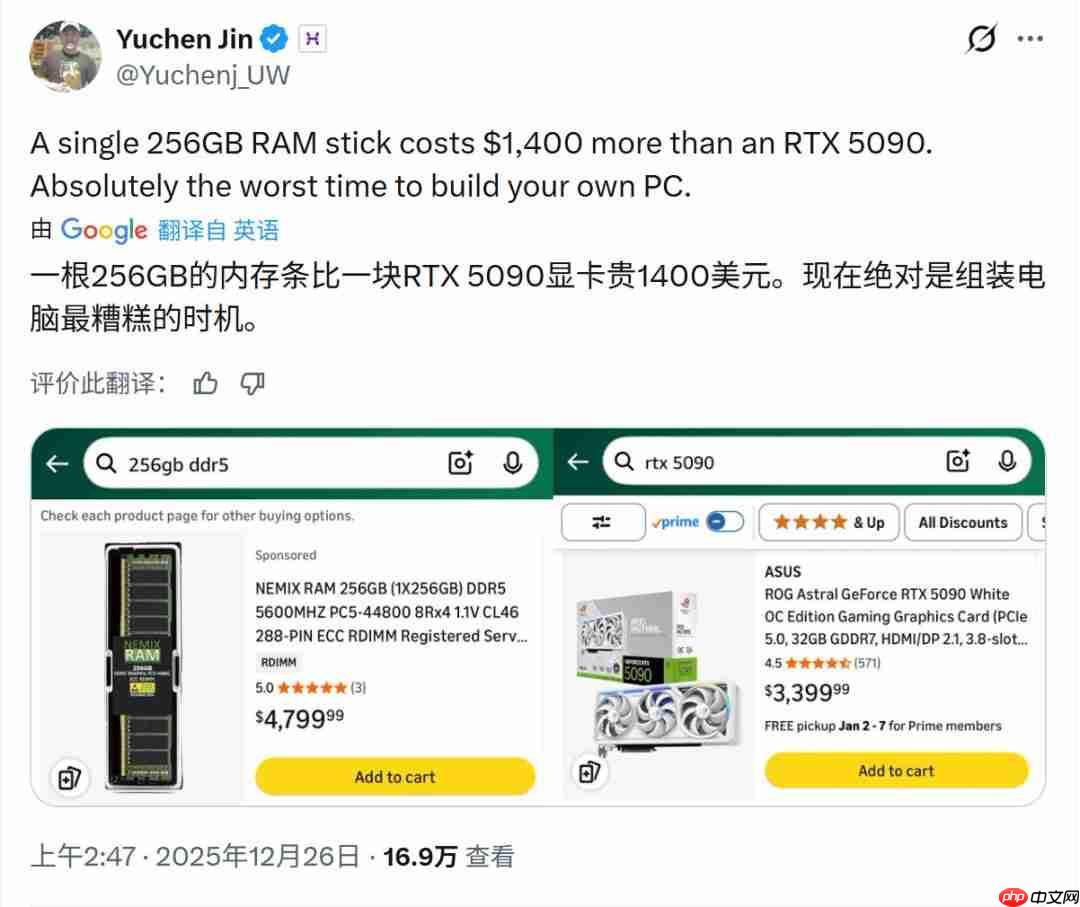
Task: Click the 256gb ddr5 search field
Action: (x=310, y=463)
